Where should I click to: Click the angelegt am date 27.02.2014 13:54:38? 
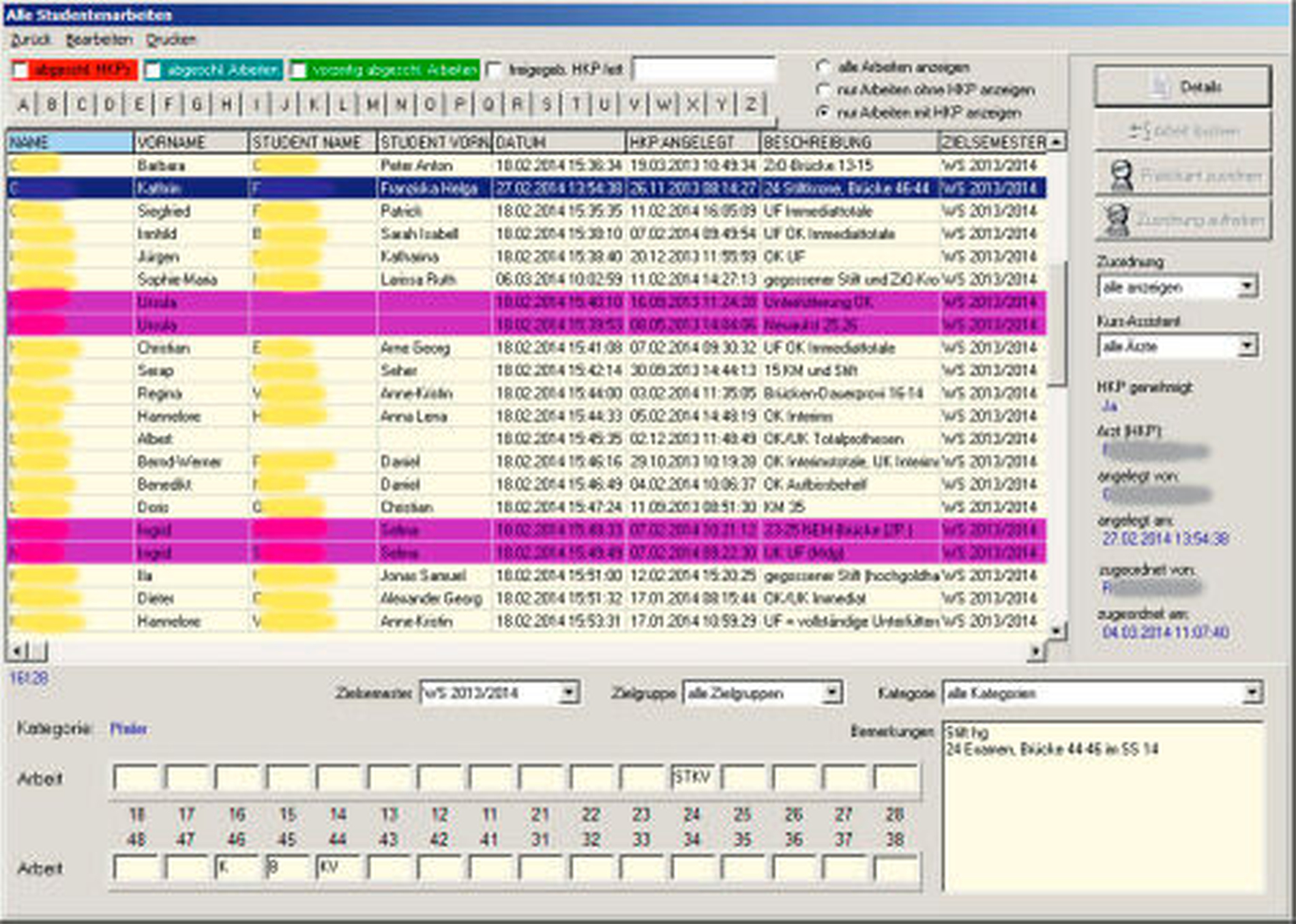(x=1165, y=539)
